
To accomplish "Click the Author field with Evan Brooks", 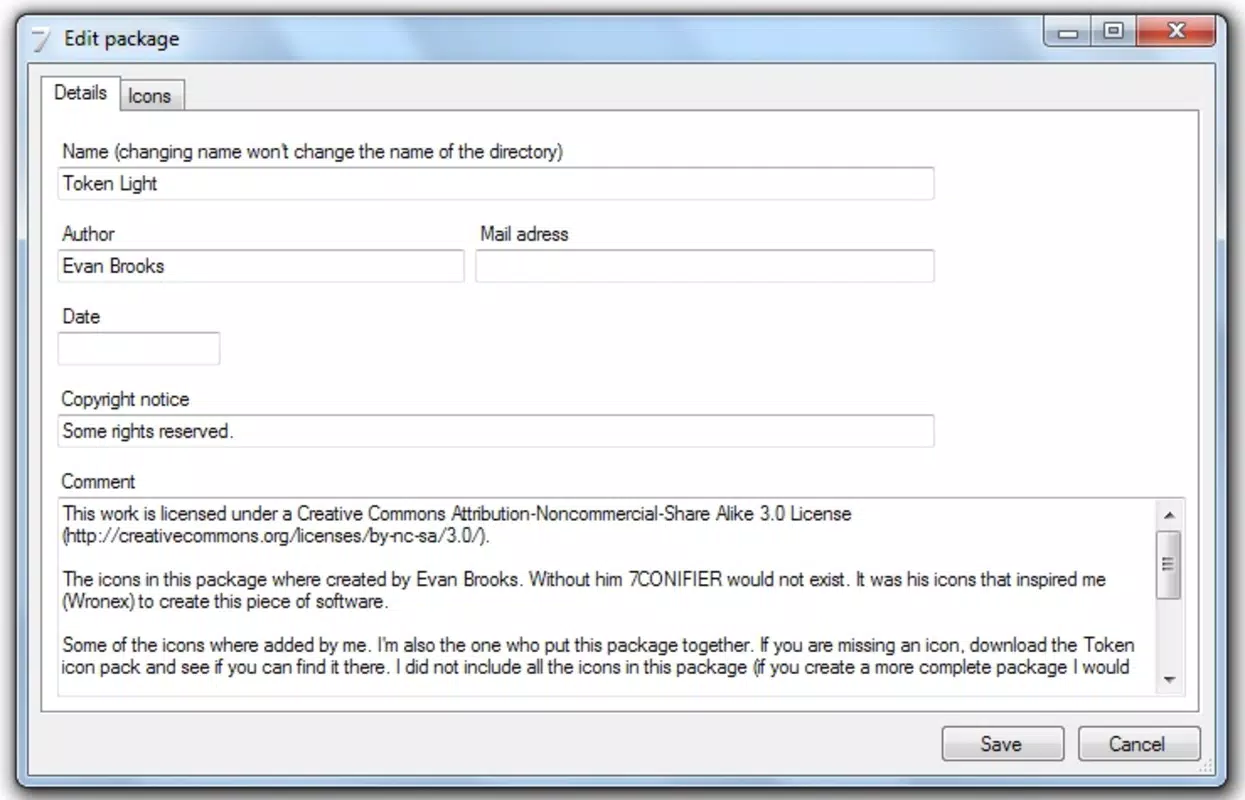I will (261, 266).
